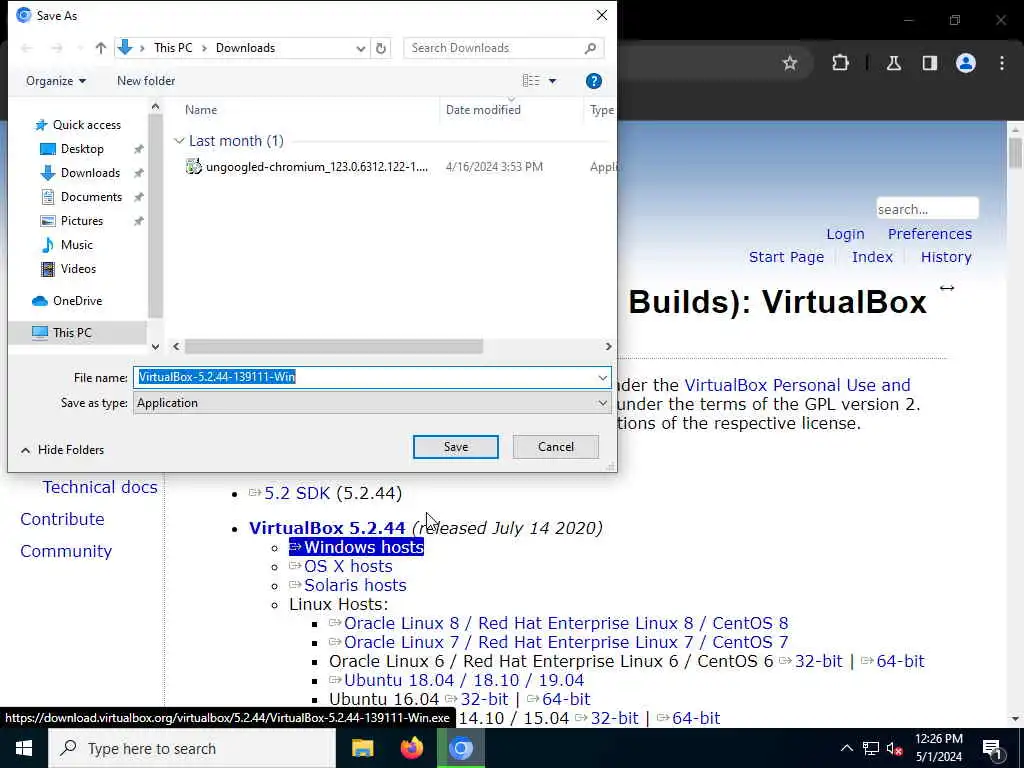This screenshot has height=768, width=1024.
Task: Click New folder in the dialog toolbar
Action: [146, 81]
